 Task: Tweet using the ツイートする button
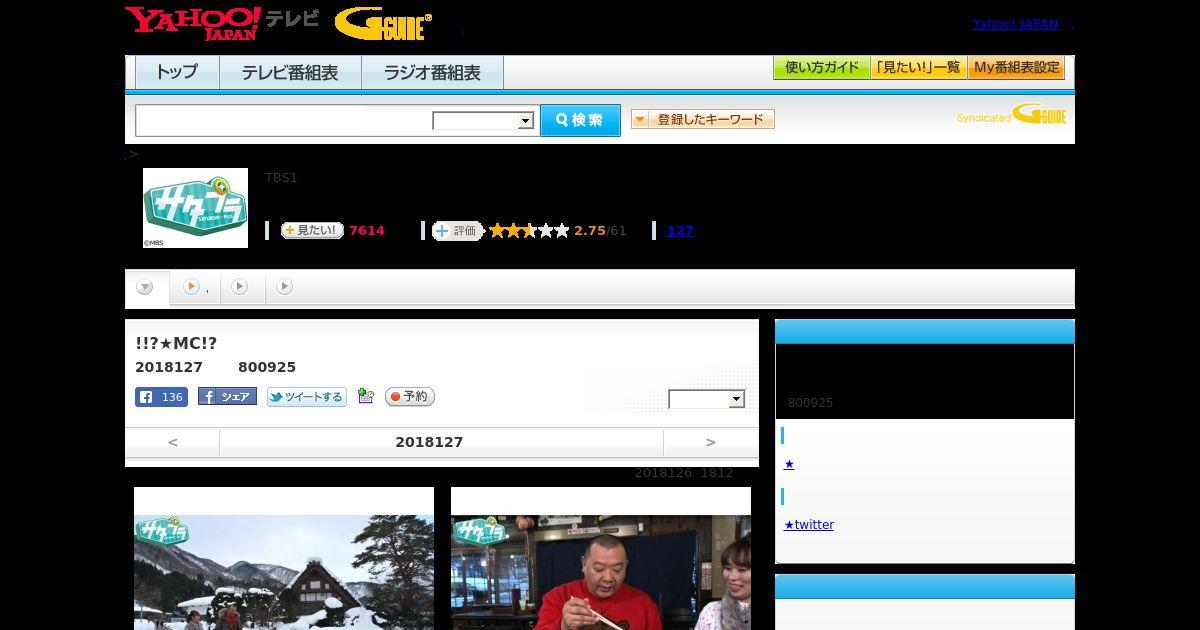306,397
